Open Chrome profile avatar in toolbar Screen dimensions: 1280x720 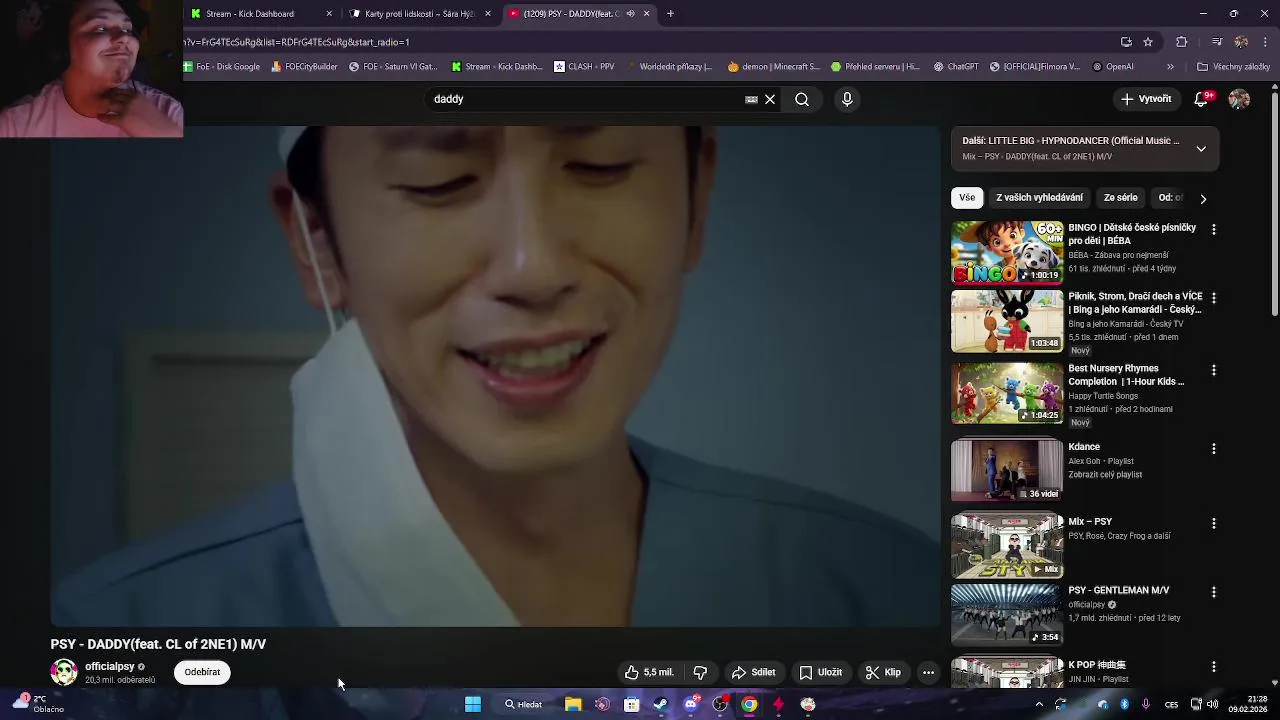pos(1241,42)
